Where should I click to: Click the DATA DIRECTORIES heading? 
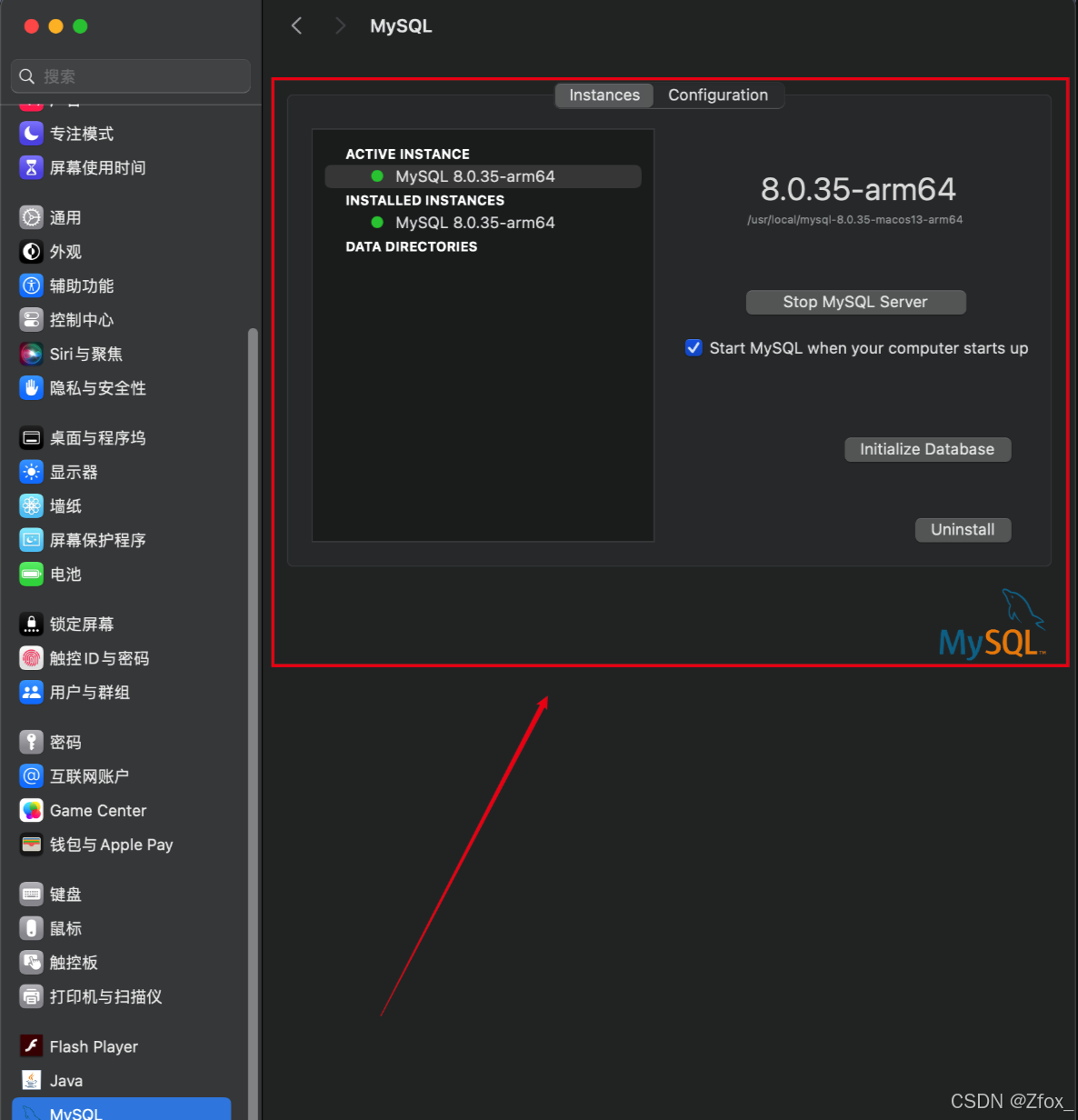[x=412, y=246]
